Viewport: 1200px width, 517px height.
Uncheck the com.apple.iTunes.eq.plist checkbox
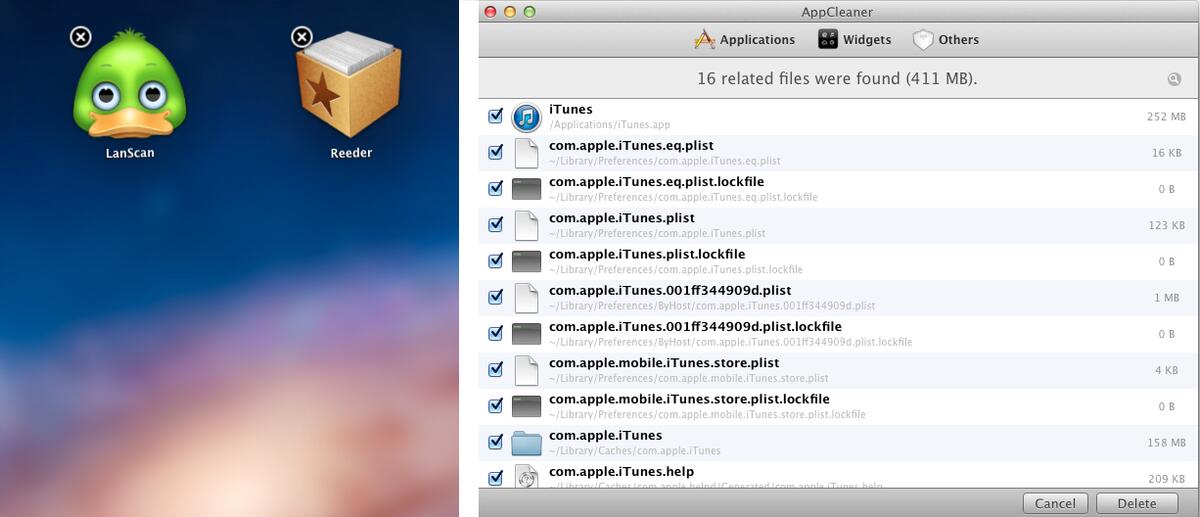(x=495, y=153)
